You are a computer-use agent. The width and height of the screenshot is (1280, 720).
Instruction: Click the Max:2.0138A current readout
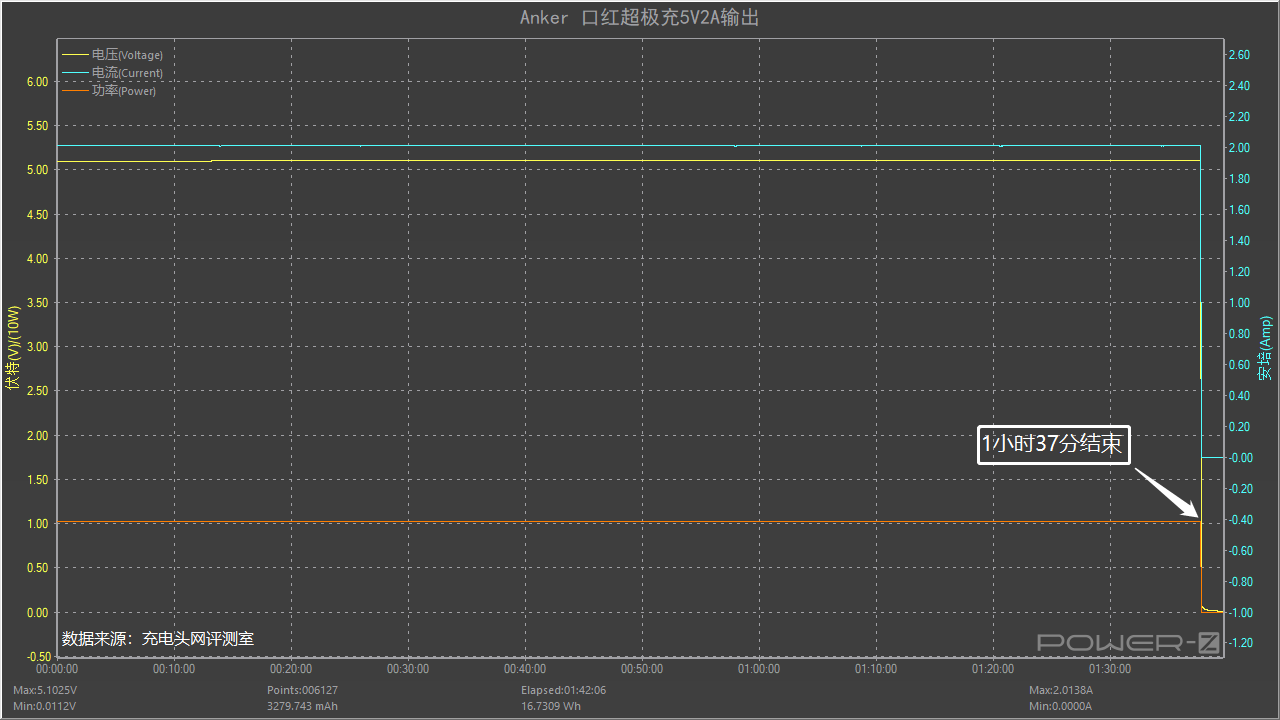tap(1062, 690)
